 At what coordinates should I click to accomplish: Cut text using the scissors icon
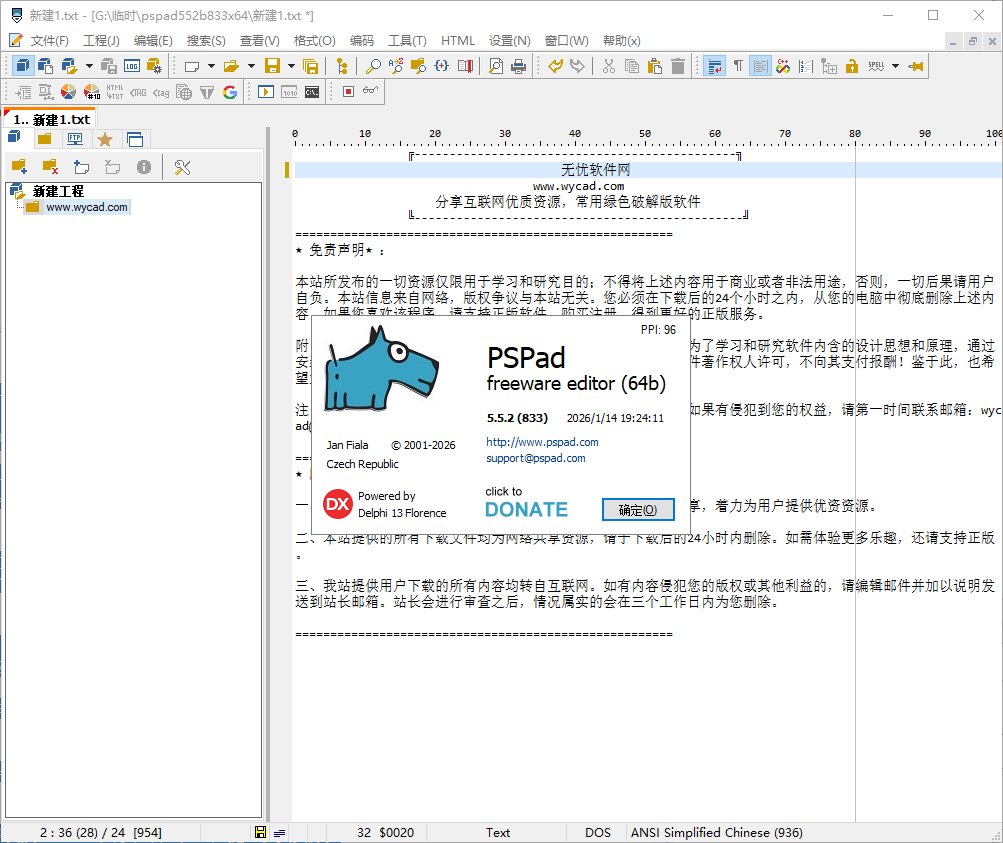coord(609,67)
